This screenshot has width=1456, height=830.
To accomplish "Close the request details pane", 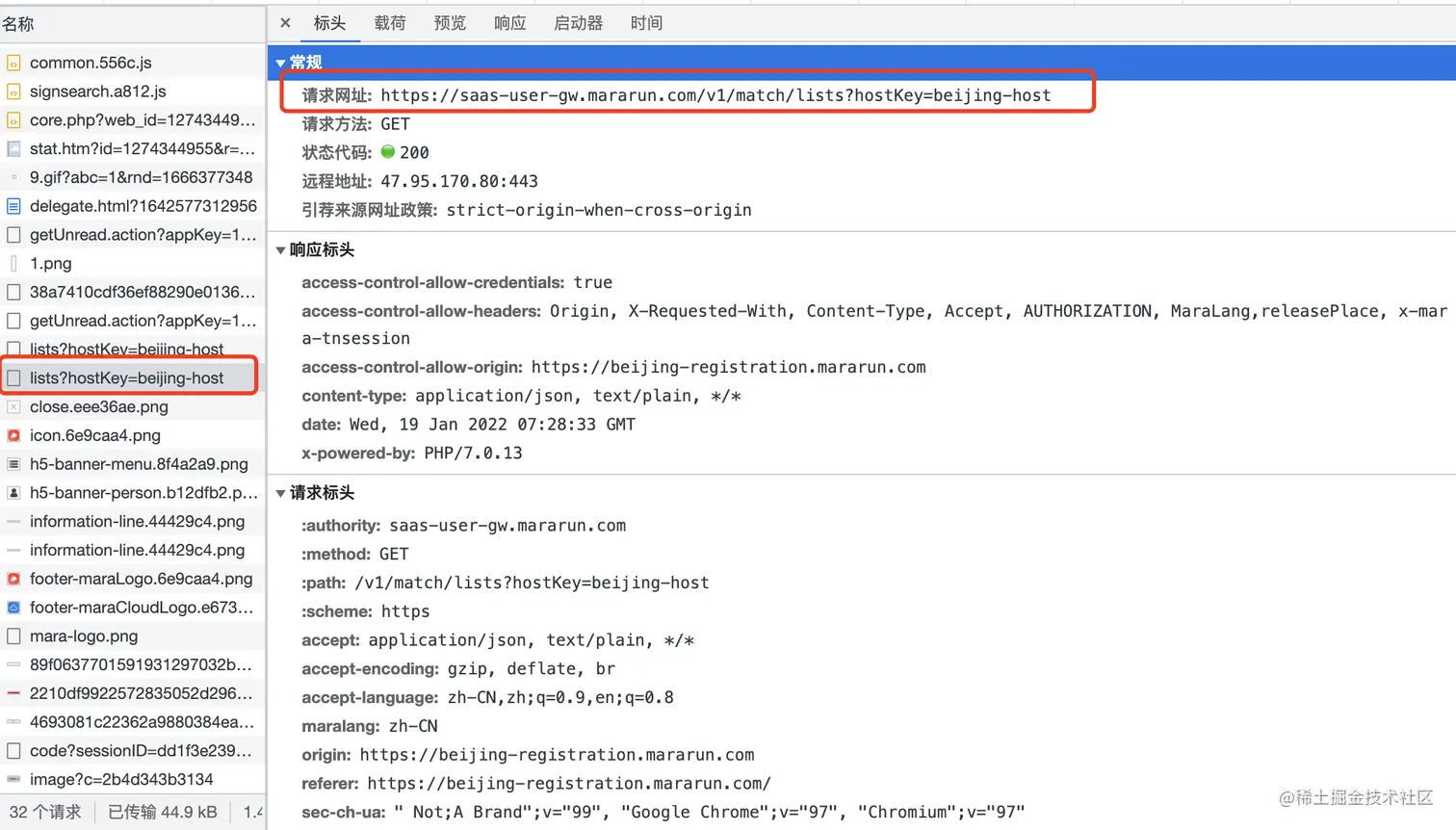I will point(285,23).
